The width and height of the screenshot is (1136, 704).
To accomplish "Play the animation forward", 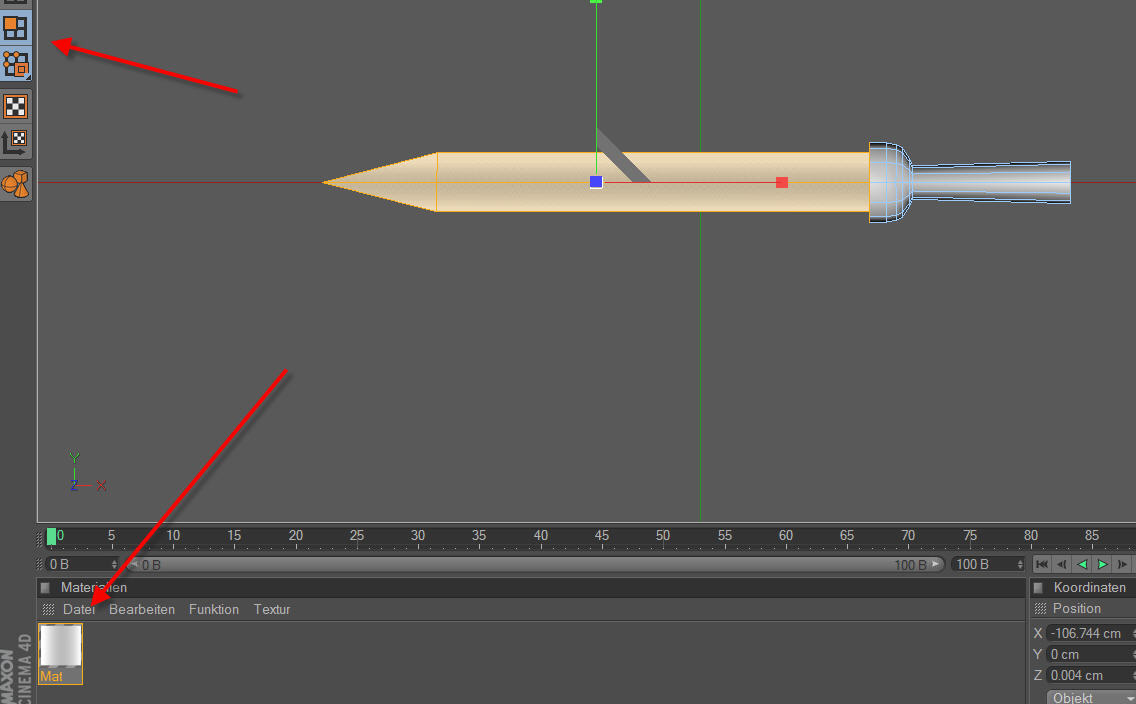I will [x=1102, y=564].
